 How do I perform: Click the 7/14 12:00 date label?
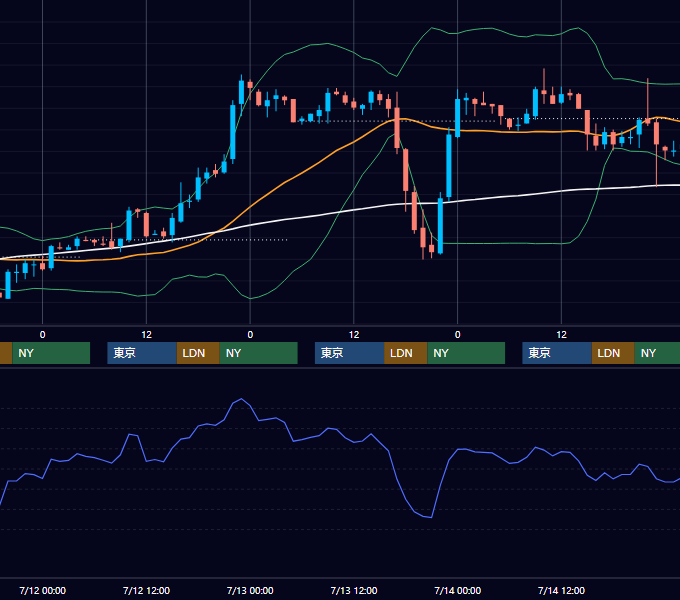pyautogui.click(x=561, y=590)
